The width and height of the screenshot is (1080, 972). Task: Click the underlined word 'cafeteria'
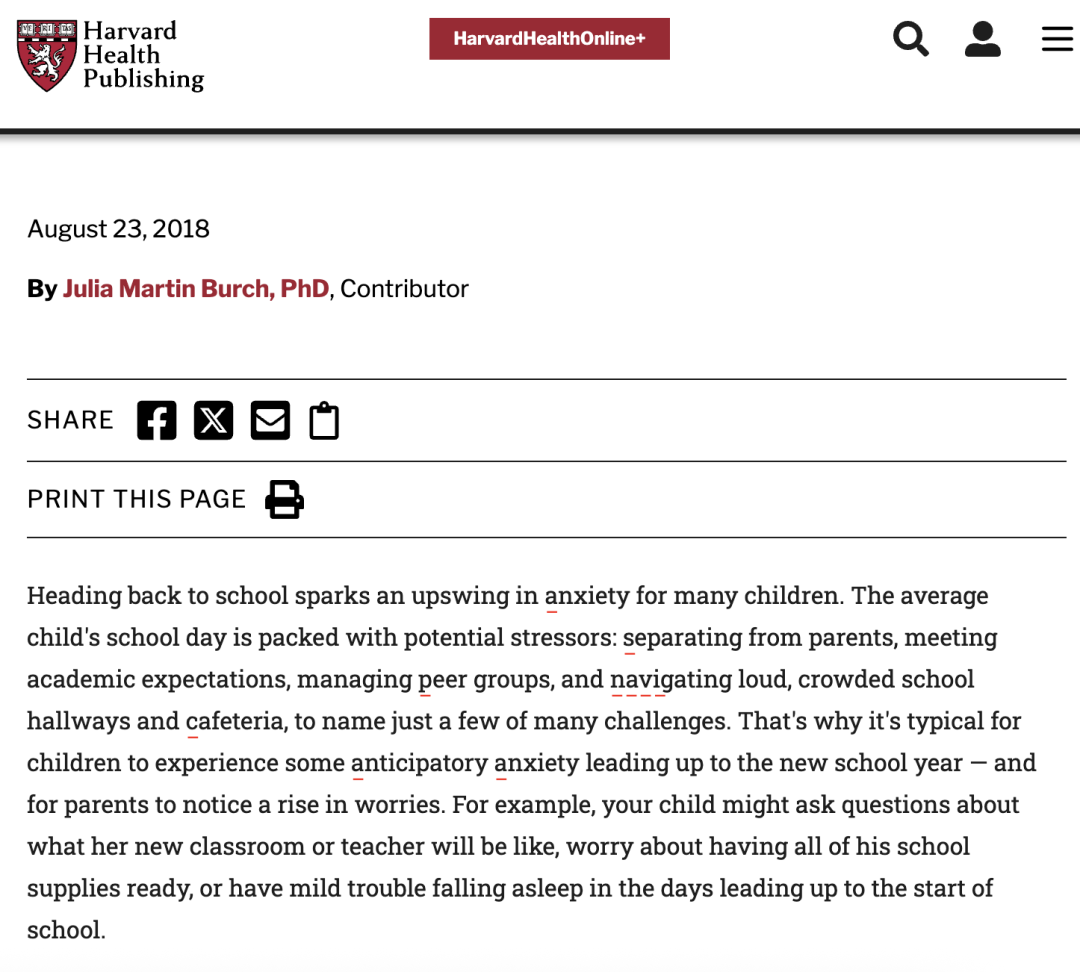tap(234, 721)
